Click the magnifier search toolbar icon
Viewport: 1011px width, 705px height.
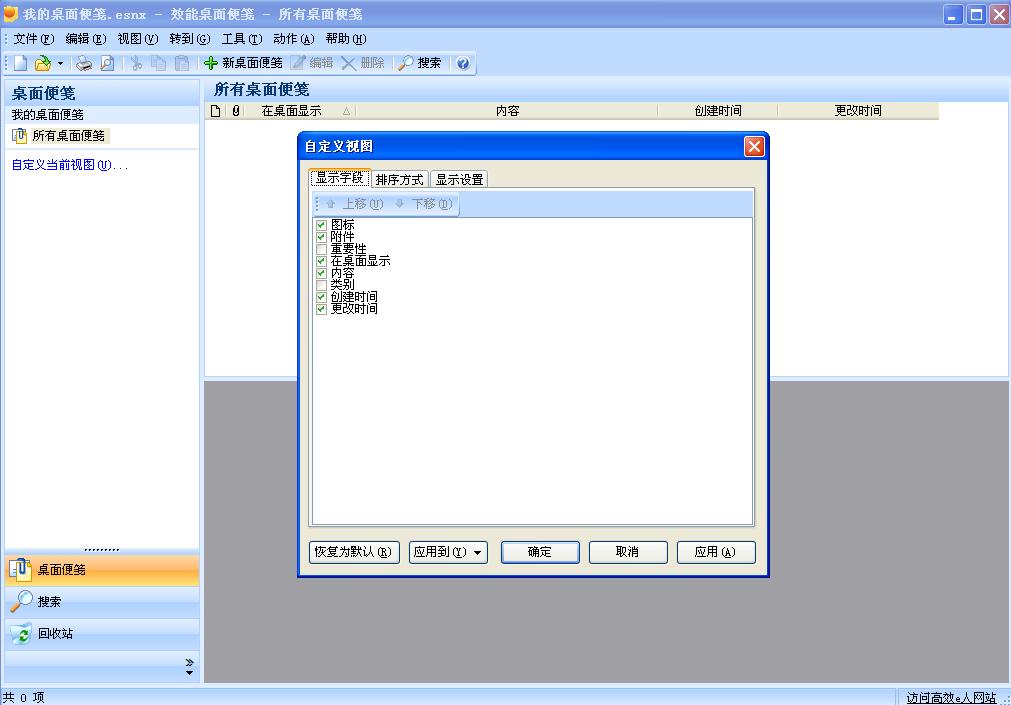(x=406, y=63)
